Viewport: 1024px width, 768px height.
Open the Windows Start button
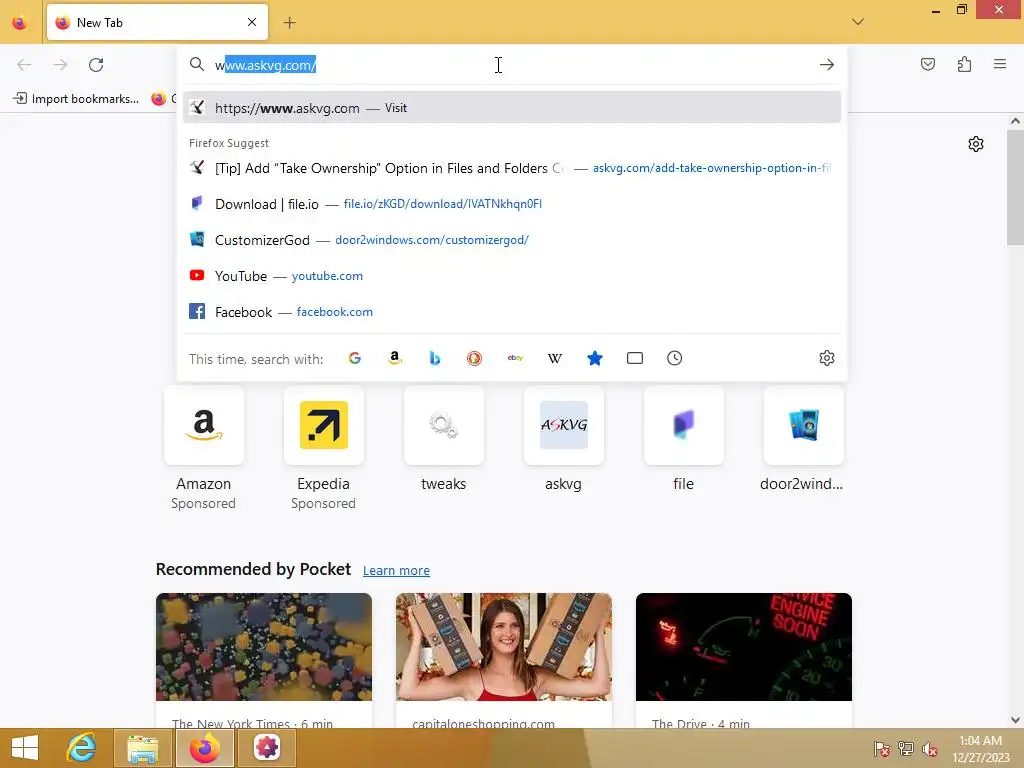(25, 748)
